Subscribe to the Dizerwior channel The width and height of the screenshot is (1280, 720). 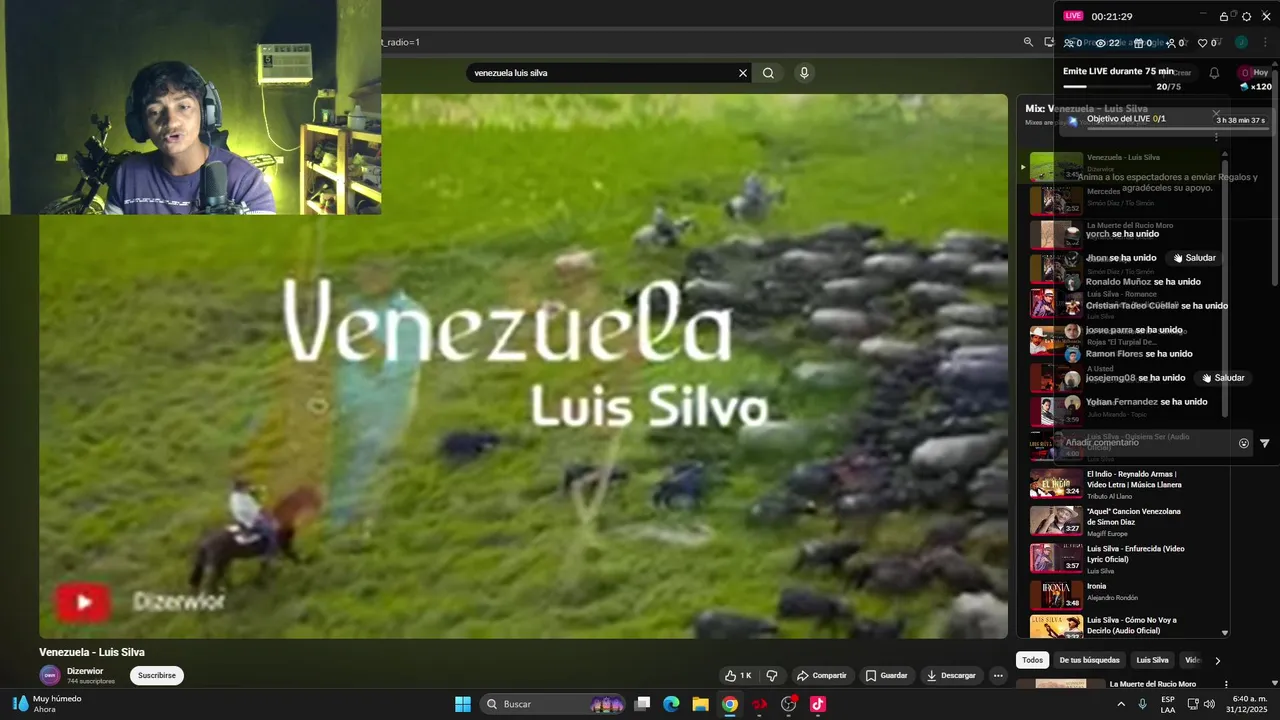coord(157,675)
